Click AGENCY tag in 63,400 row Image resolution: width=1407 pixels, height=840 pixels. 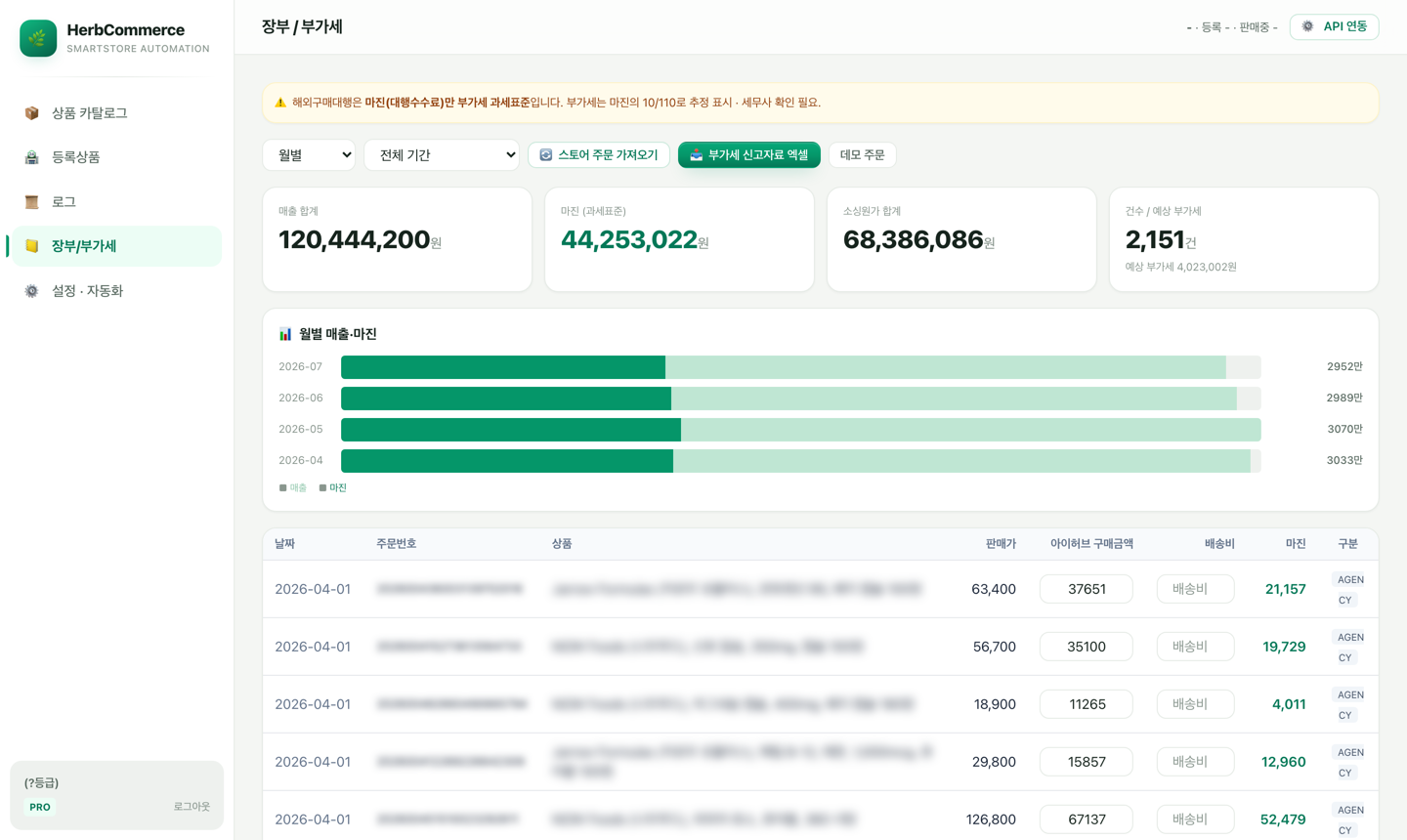(x=1348, y=590)
